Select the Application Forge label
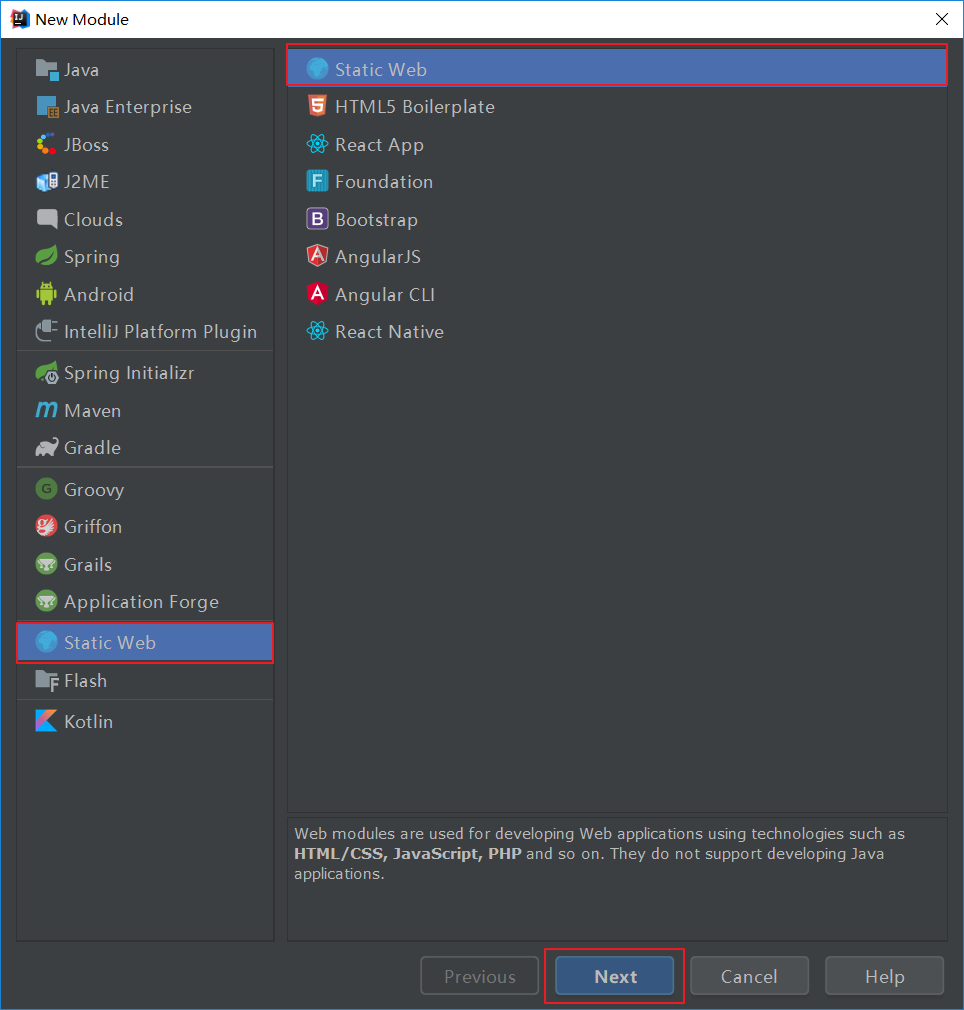 coord(142,602)
